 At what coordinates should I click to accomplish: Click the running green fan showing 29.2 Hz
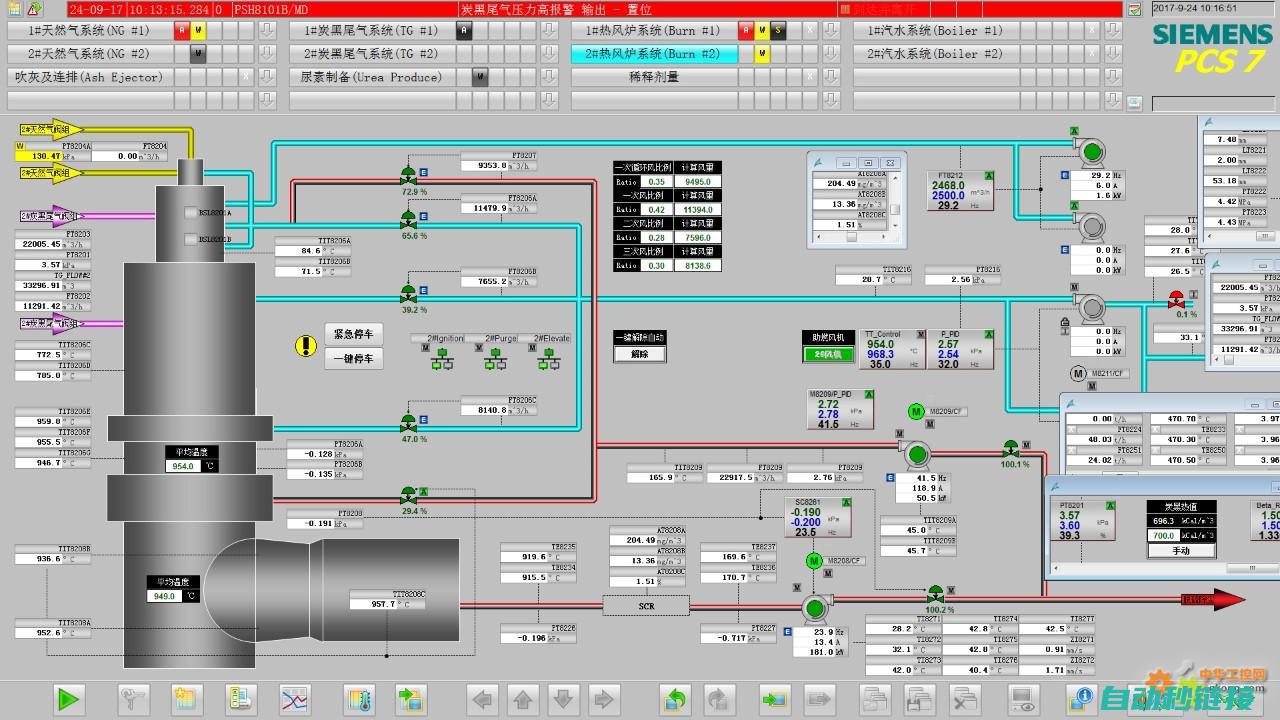[x=1091, y=152]
